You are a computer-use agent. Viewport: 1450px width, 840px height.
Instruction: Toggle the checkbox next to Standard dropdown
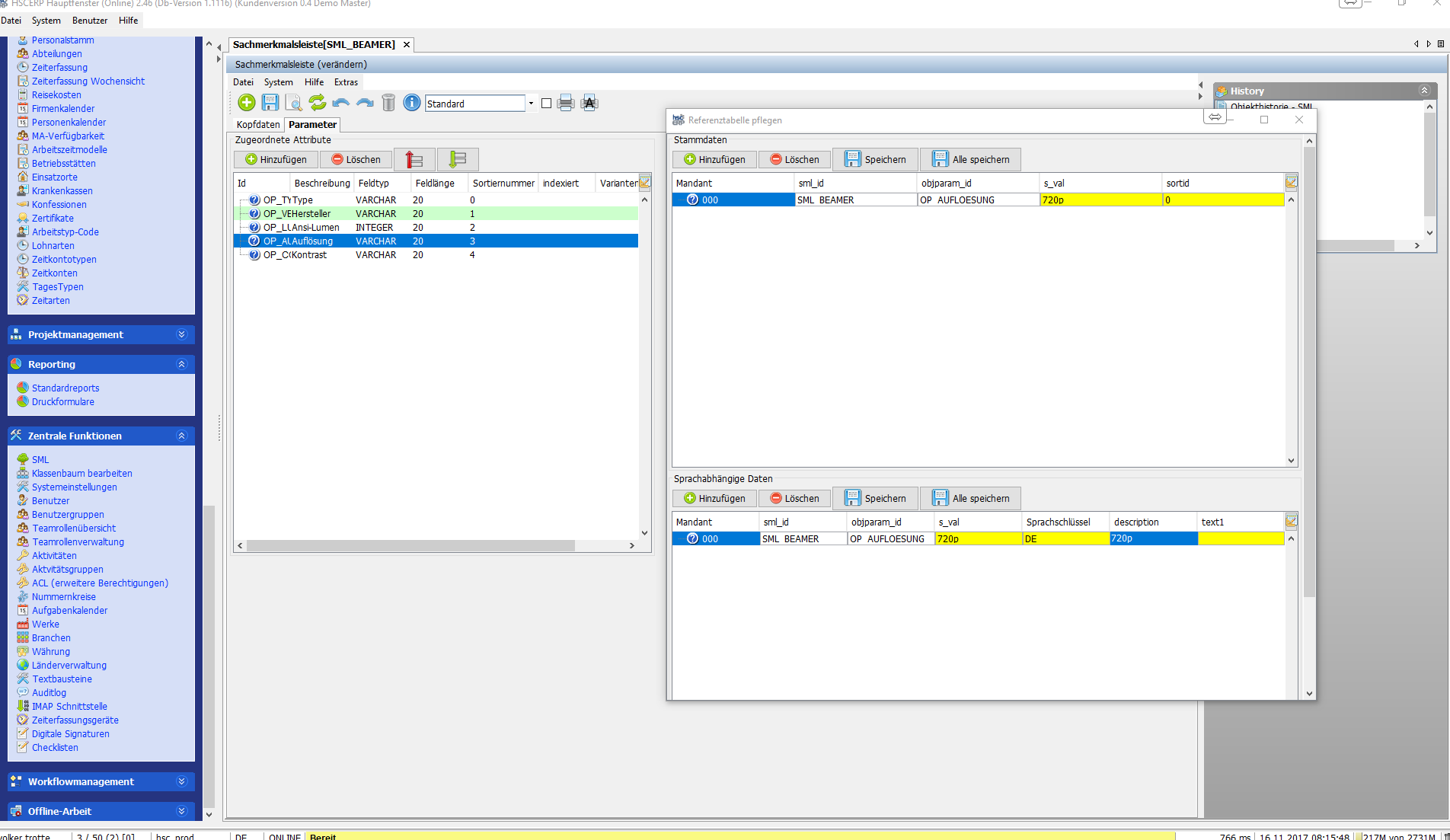pos(546,104)
